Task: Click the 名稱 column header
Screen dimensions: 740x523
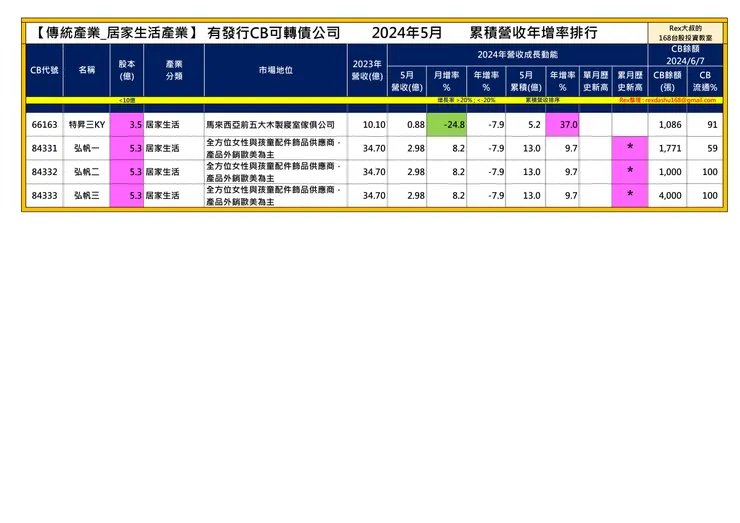Action: point(86,70)
